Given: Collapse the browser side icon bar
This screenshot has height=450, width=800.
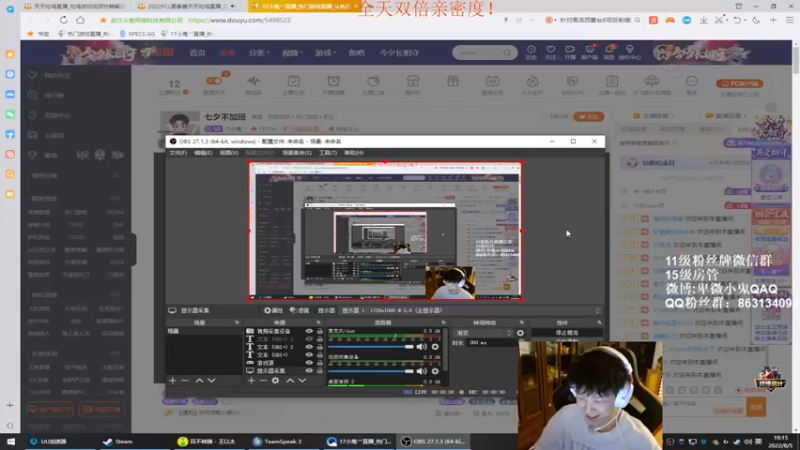Looking at the screenshot, I should pyautogui.click(x=10, y=425).
